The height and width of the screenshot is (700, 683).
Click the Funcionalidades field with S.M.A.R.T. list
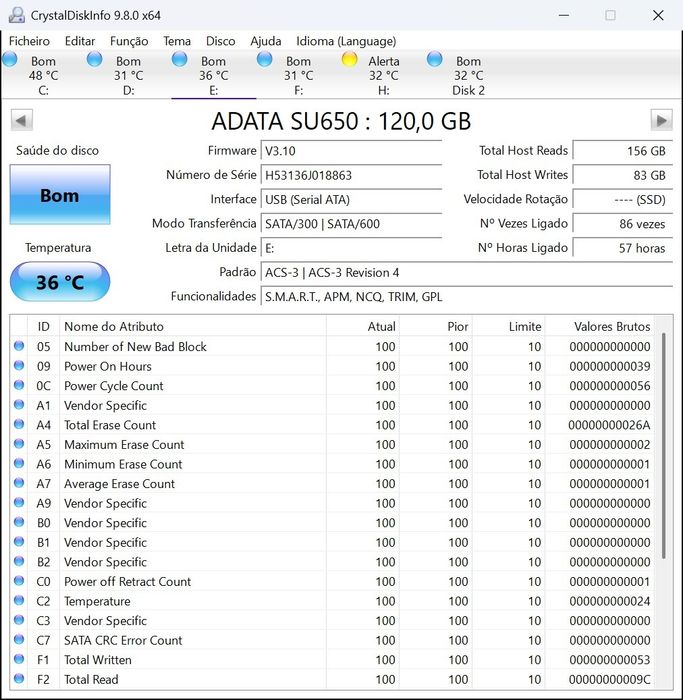pos(466,297)
